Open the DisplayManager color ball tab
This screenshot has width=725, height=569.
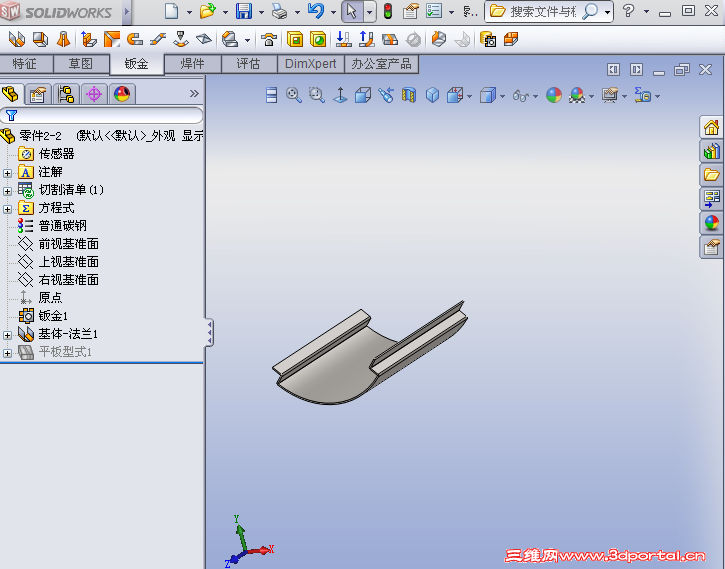tap(122, 94)
